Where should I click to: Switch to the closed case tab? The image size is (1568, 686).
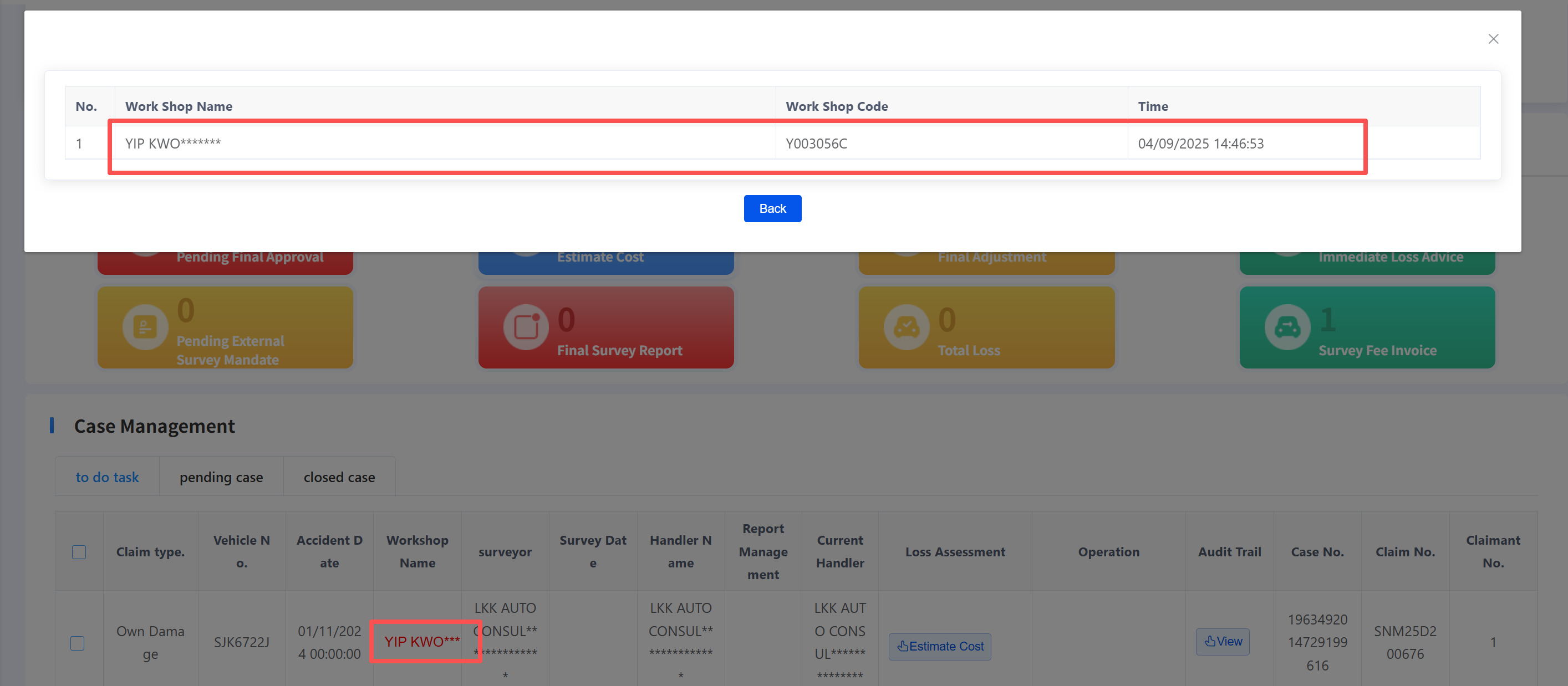point(339,478)
